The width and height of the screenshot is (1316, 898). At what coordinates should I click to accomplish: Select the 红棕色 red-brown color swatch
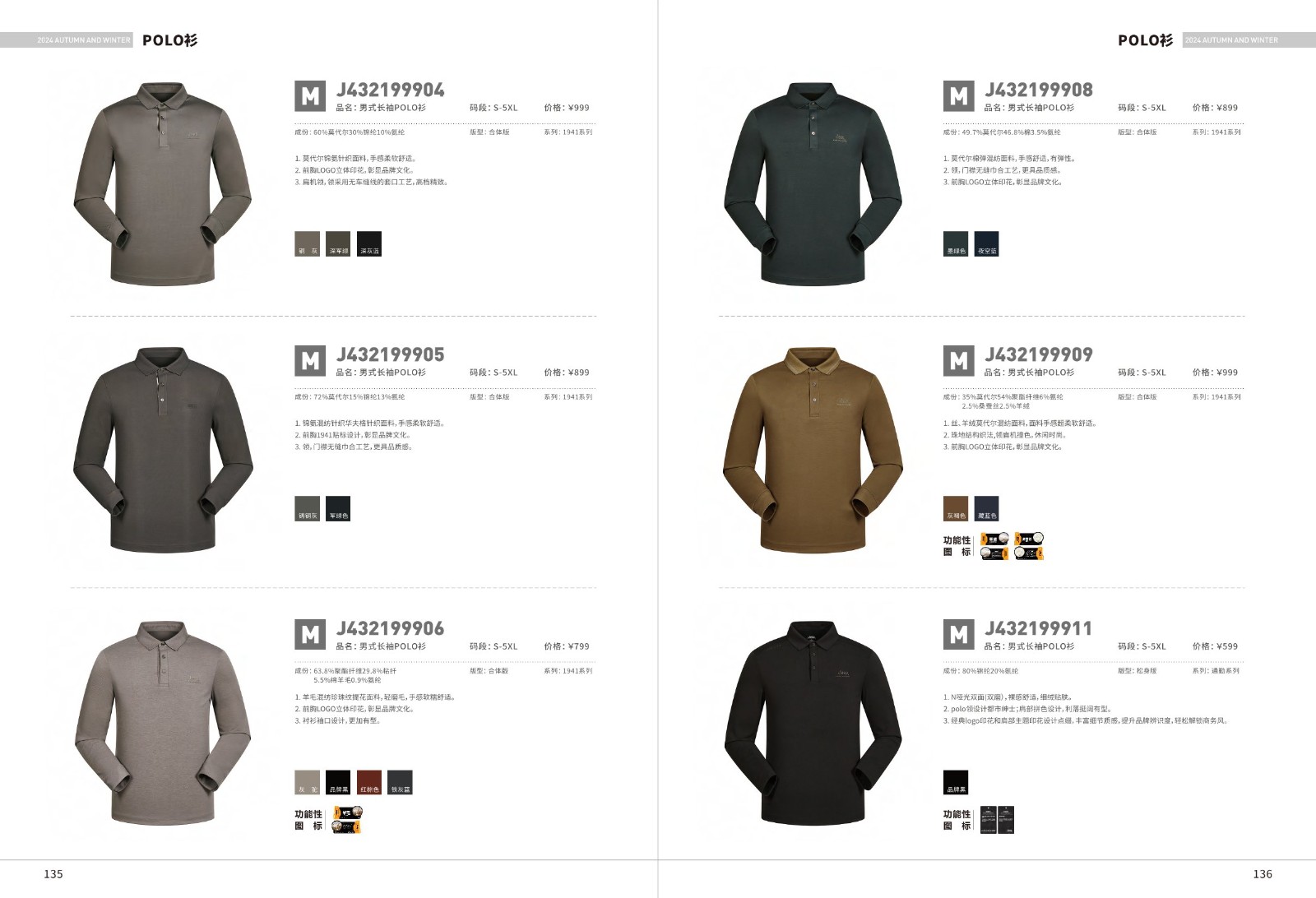pos(369,782)
